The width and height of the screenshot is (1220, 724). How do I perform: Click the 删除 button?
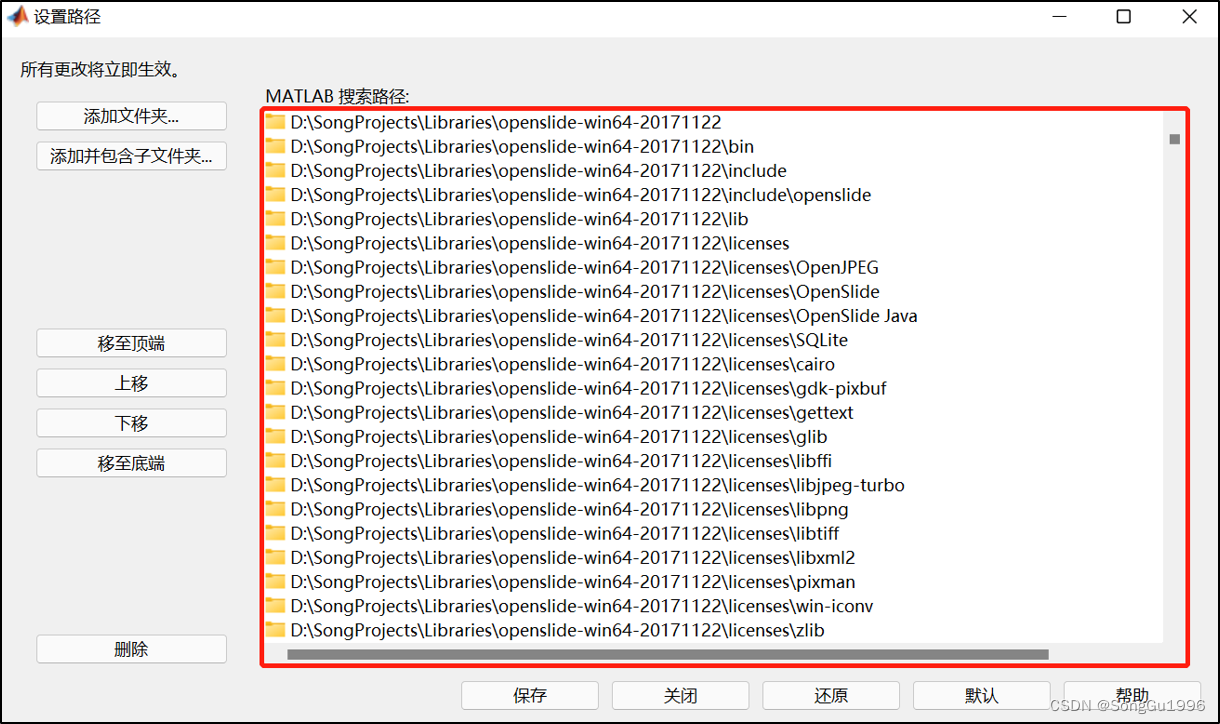[x=132, y=649]
